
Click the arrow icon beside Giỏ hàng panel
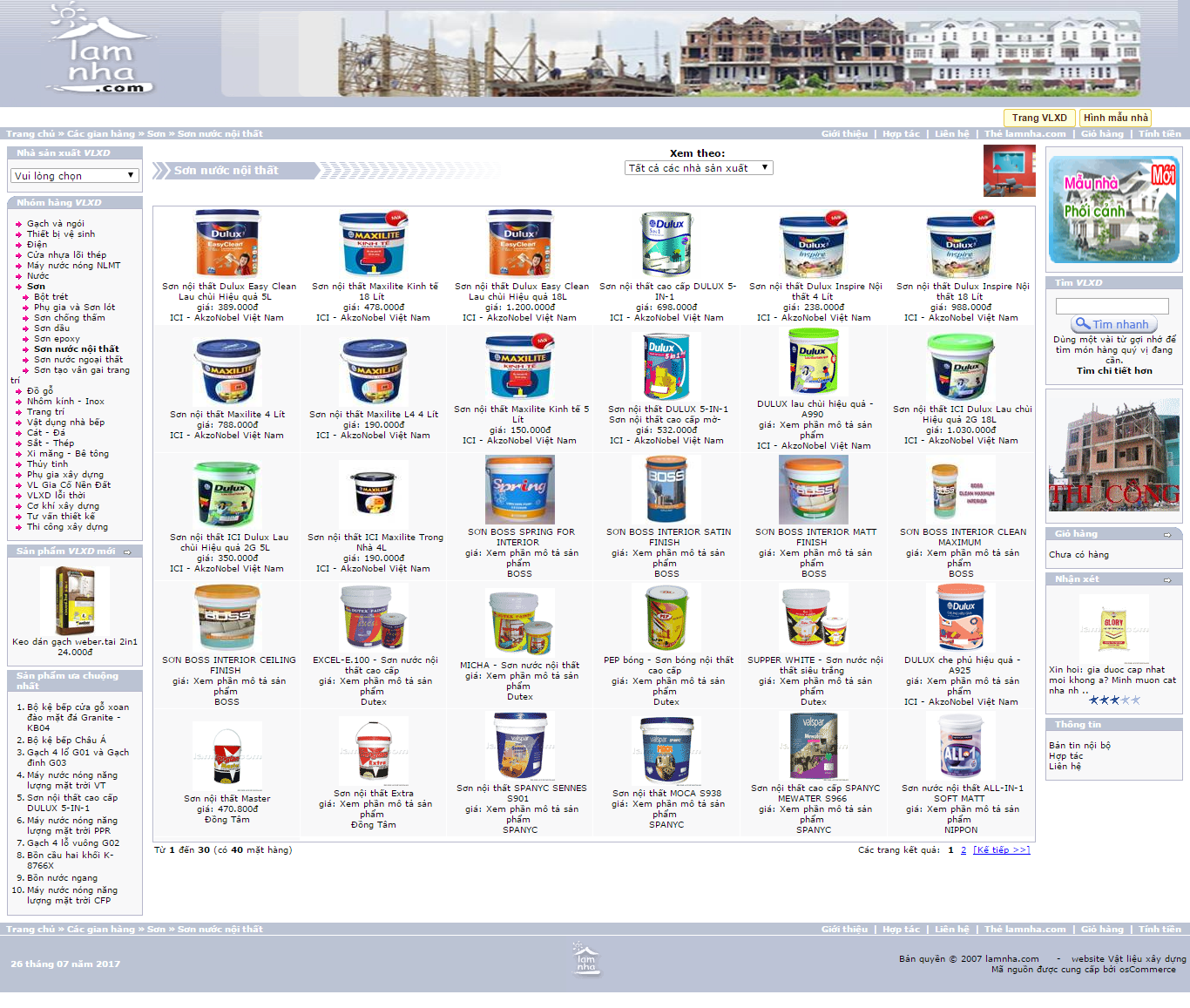(x=1167, y=534)
